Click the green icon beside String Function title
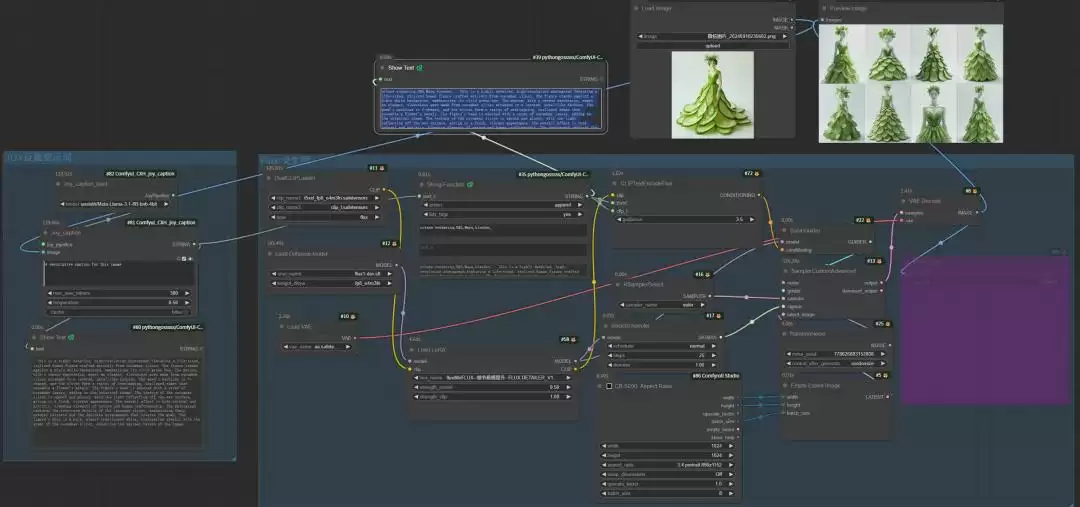The image size is (1080, 507). coord(470,185)
